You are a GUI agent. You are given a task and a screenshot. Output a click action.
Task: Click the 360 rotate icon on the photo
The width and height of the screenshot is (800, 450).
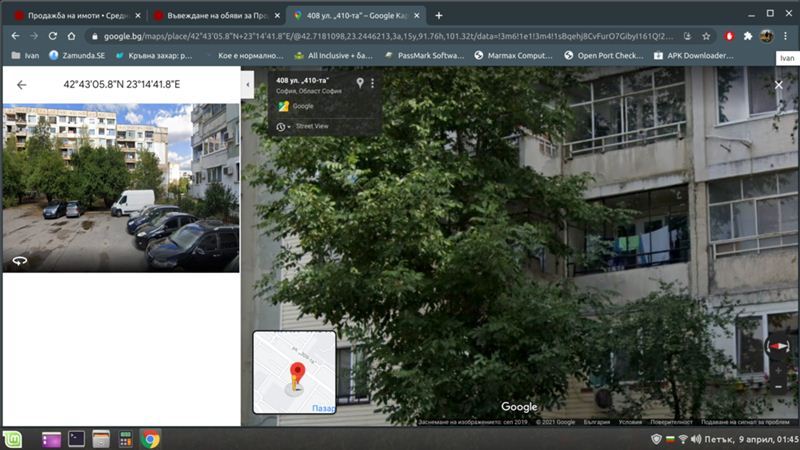pyautogui.click(x=18, y=261)
